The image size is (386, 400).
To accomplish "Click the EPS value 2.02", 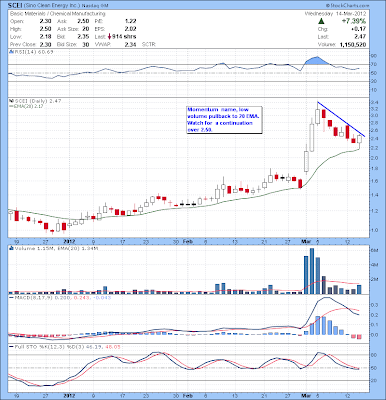I will (x=130, y=29).
